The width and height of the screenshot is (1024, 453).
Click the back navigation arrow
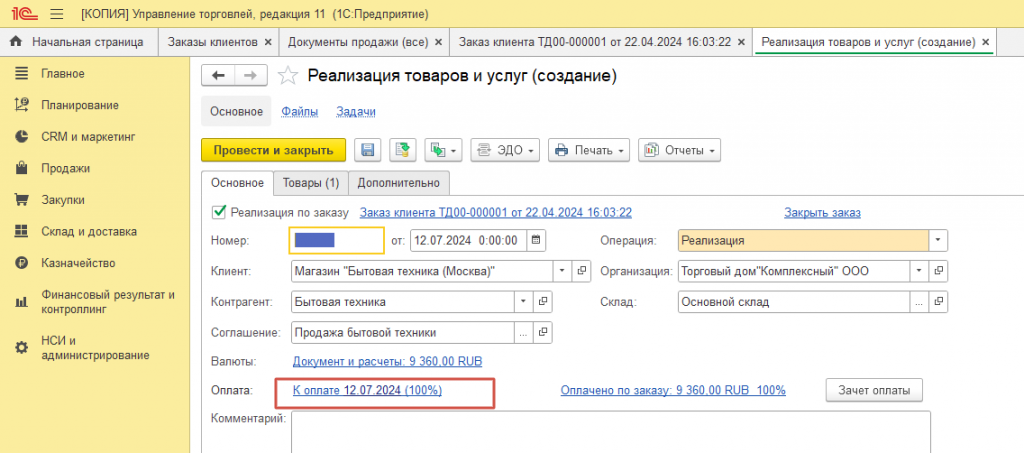(218, 76)
